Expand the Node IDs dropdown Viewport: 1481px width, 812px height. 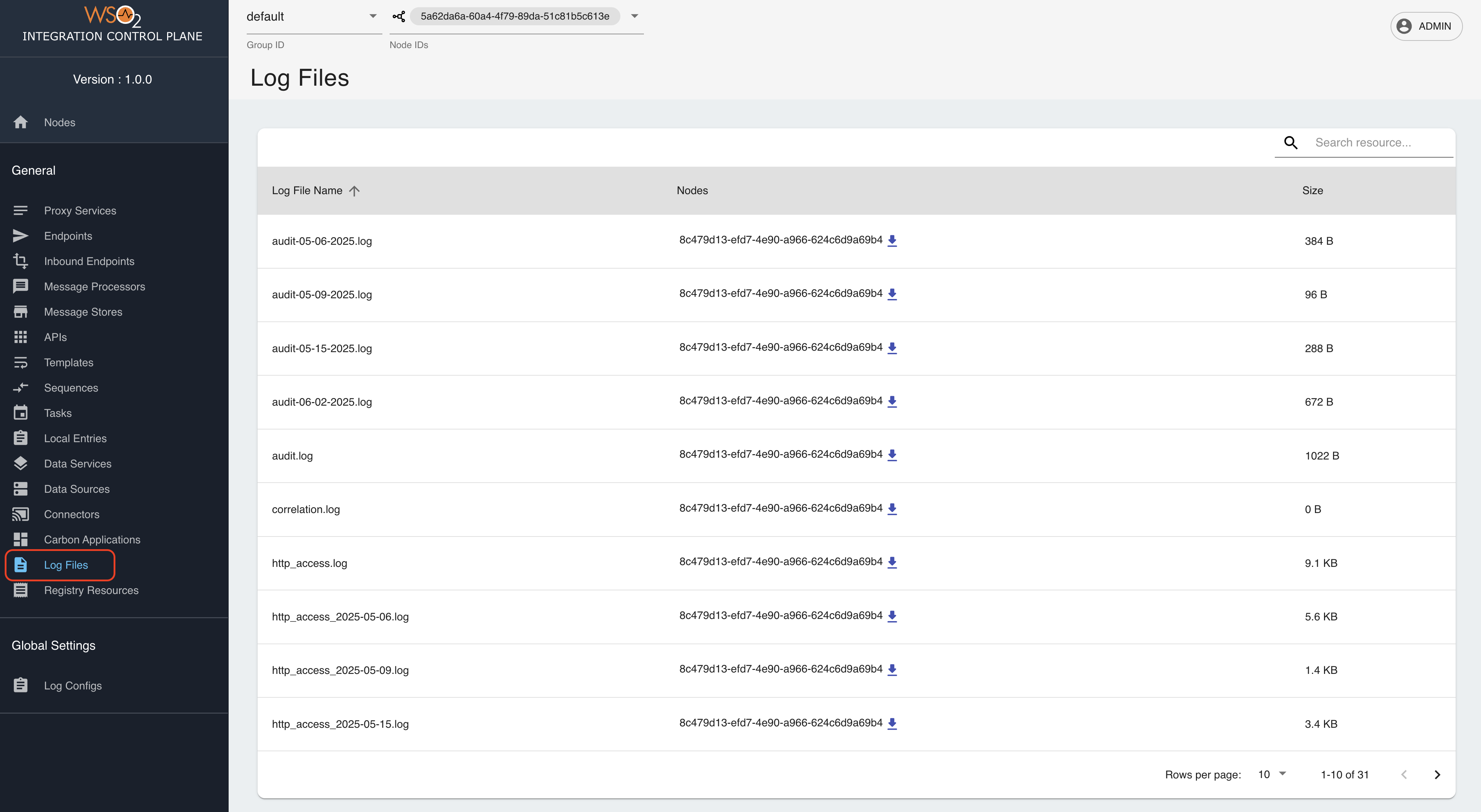point(634,16)
